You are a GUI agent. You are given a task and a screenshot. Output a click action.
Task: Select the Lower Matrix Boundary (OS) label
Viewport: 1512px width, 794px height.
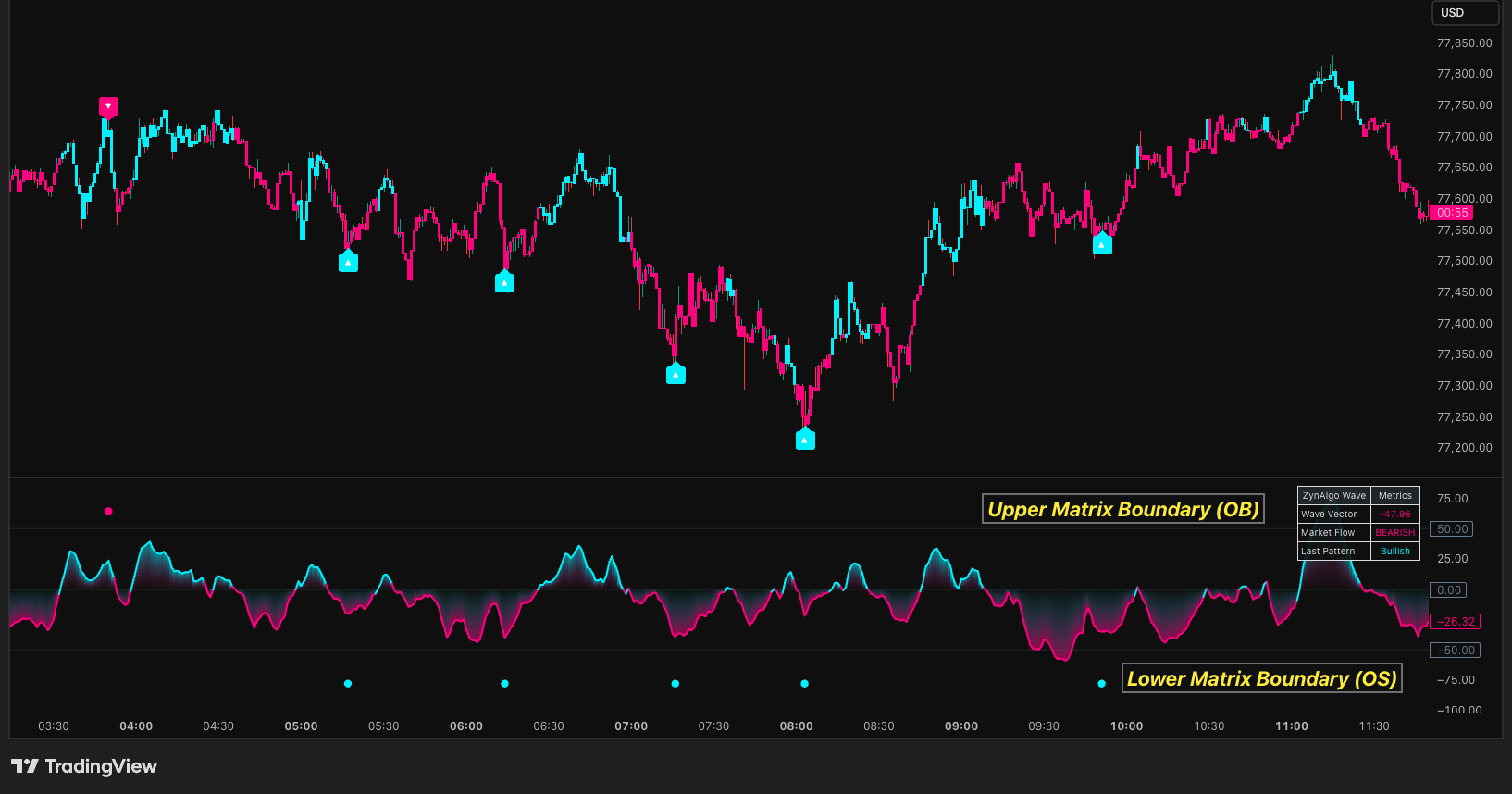coord(1262,678)
